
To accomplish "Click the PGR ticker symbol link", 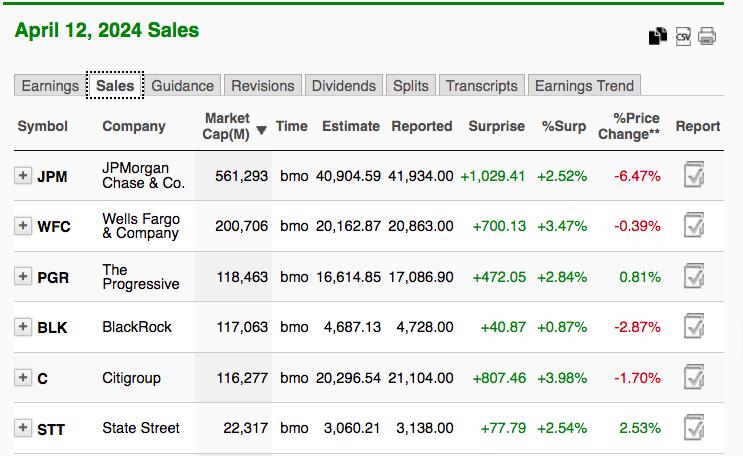I will 53,277.
